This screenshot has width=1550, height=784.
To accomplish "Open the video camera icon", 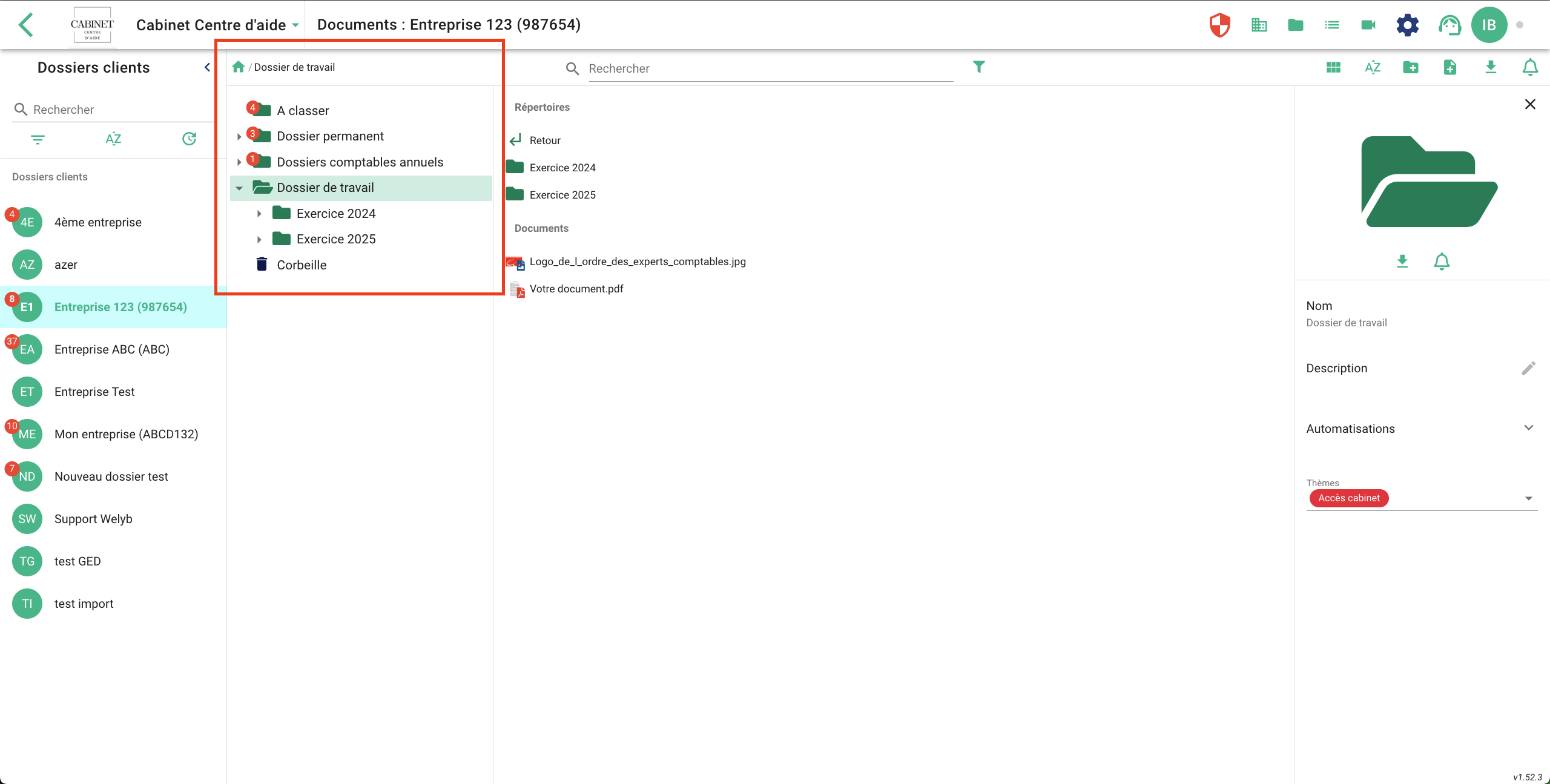I will pos(1368,25).
